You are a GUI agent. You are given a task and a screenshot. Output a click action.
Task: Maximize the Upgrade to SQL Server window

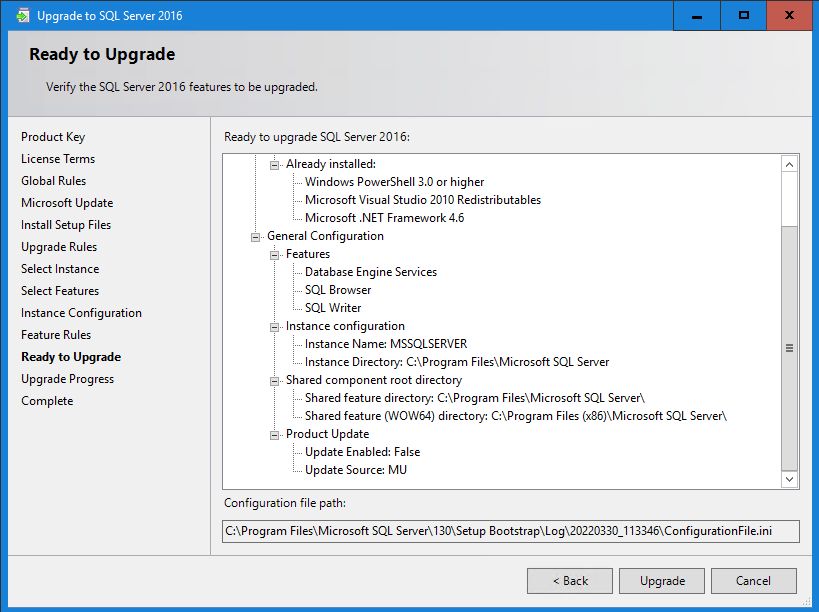[744, 16]
